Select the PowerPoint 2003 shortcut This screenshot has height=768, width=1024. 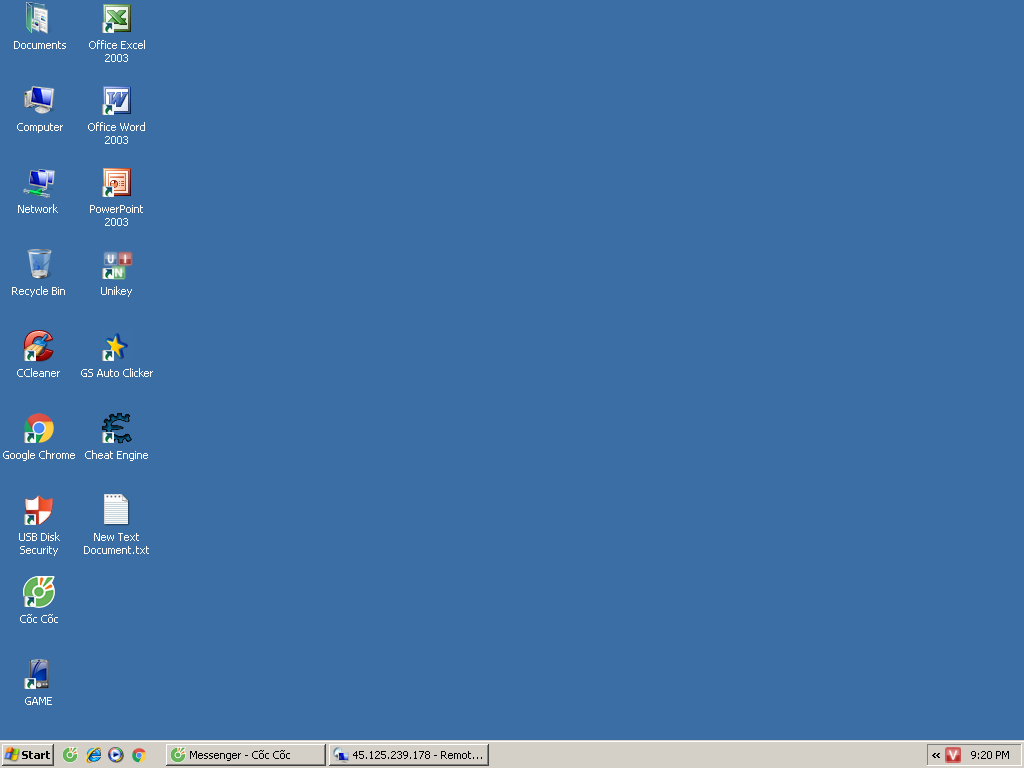(x=116, y=197)
